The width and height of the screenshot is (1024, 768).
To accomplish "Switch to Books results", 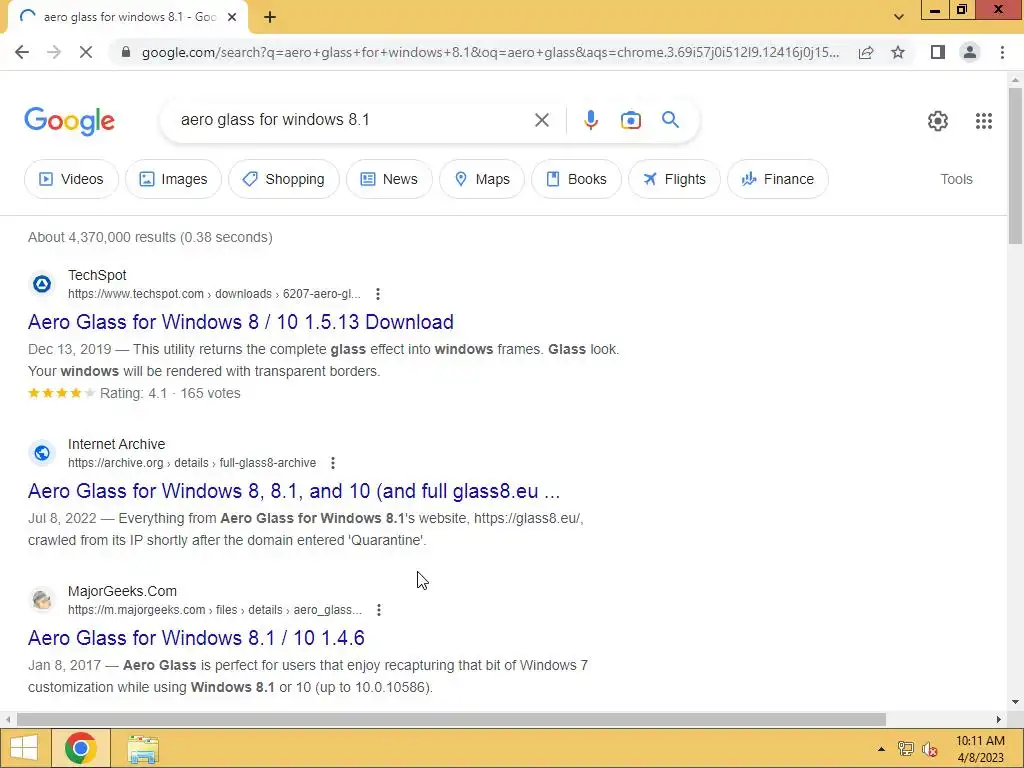I will tap(576, 179).
